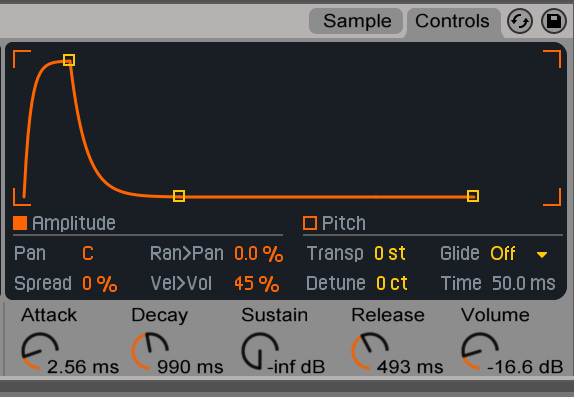Image resolution: width=574 pixels, height=397 pixels.
Task: Click the Hot-Swap circular arrows icon
Action: [519, 21]
